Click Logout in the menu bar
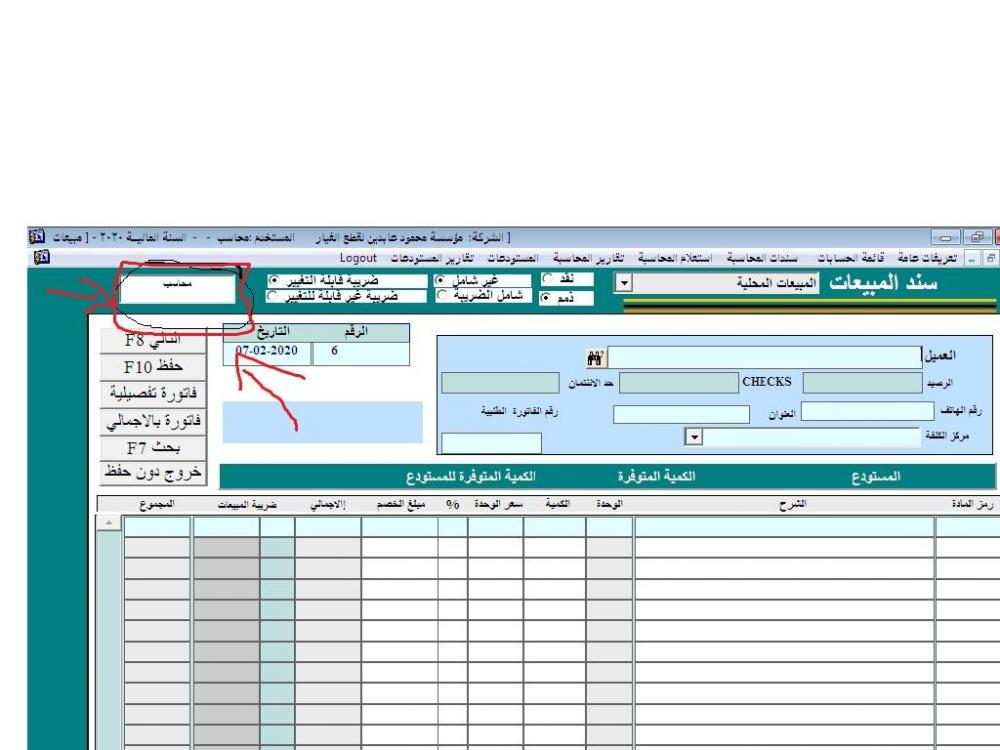 point(358,258)
